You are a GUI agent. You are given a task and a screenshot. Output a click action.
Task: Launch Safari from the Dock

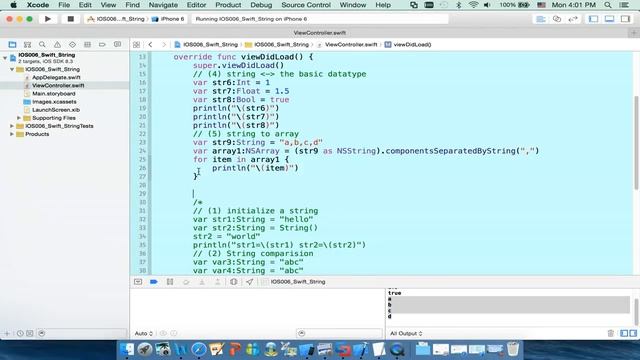point(199,349)
